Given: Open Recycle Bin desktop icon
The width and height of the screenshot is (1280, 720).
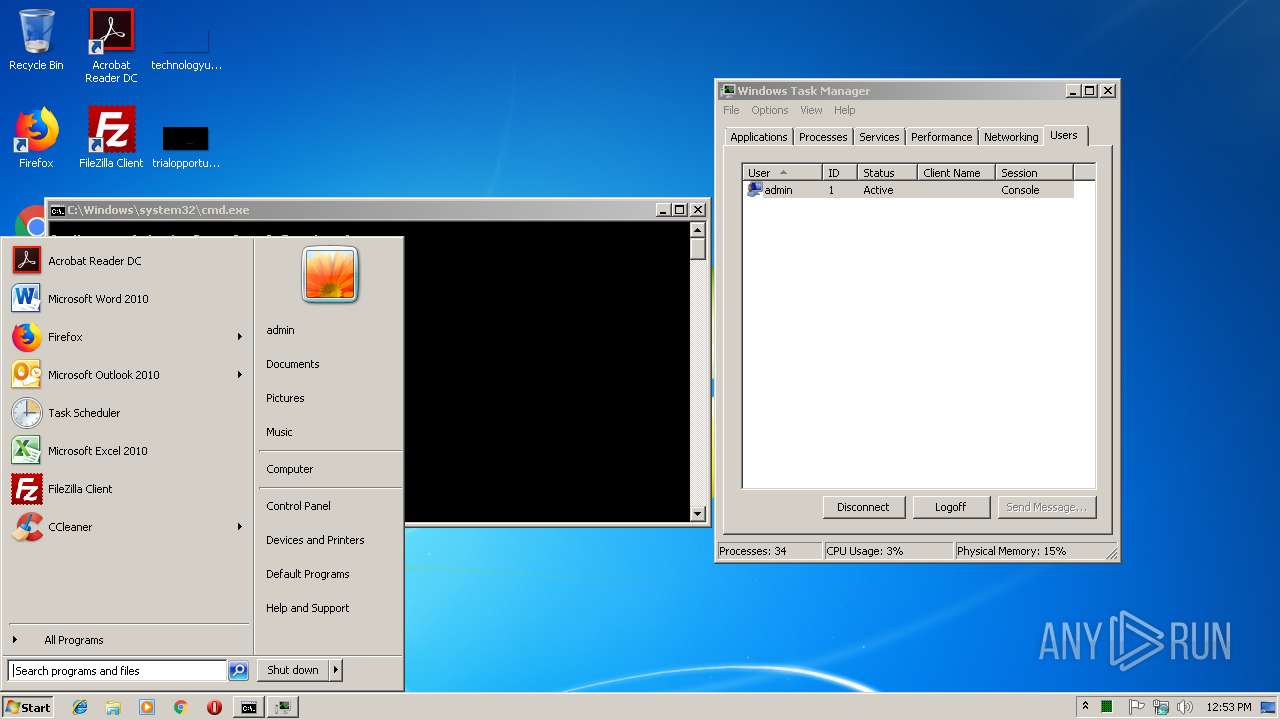Looking at the screenshot, I should coord(36,40).
